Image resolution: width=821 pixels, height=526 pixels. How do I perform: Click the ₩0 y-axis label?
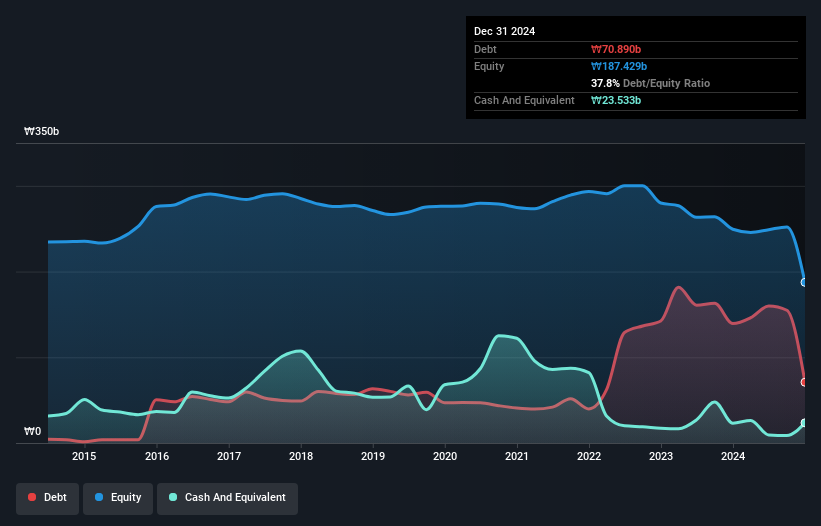[32, 431]
